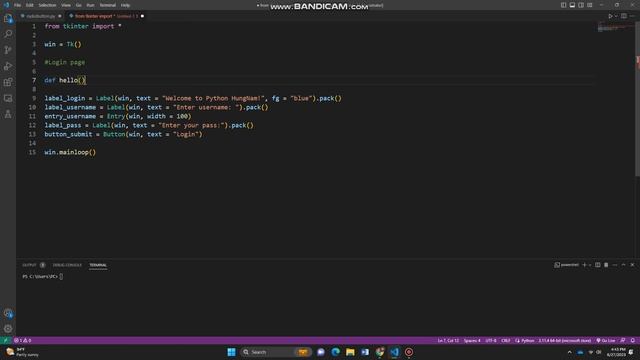
Task: Toggle secondary sidebar layout icon
Action: (x=581, y=5)
